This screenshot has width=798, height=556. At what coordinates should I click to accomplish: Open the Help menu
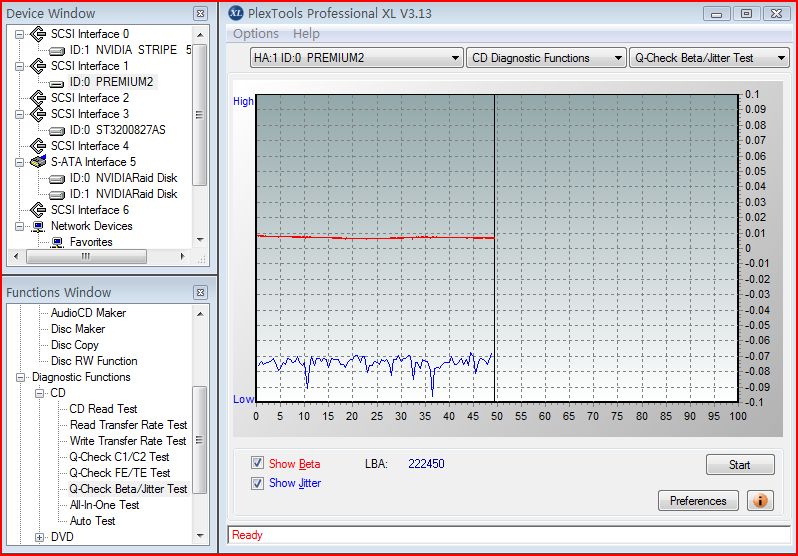(x=306, y=34)
